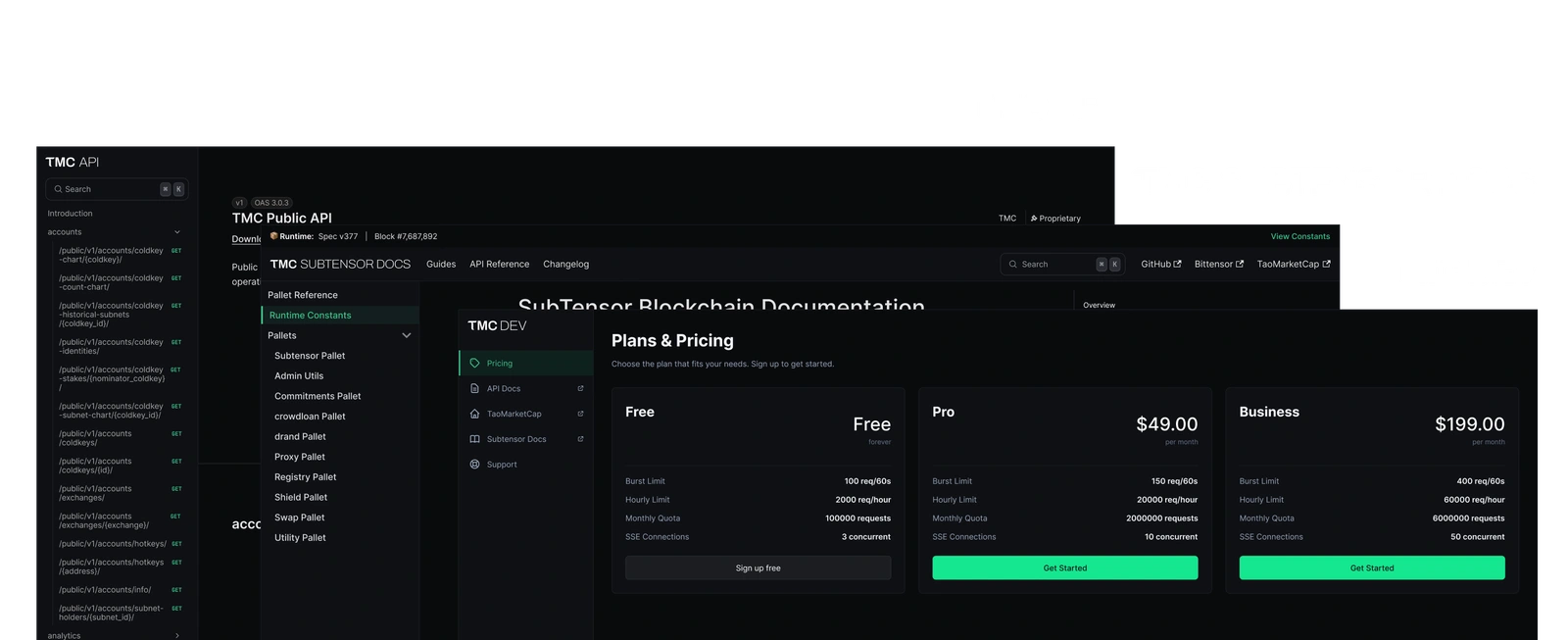The image size is (1568, 640).
Task: Click Get Started on the Business plan
Action: tap(1372, 567)
